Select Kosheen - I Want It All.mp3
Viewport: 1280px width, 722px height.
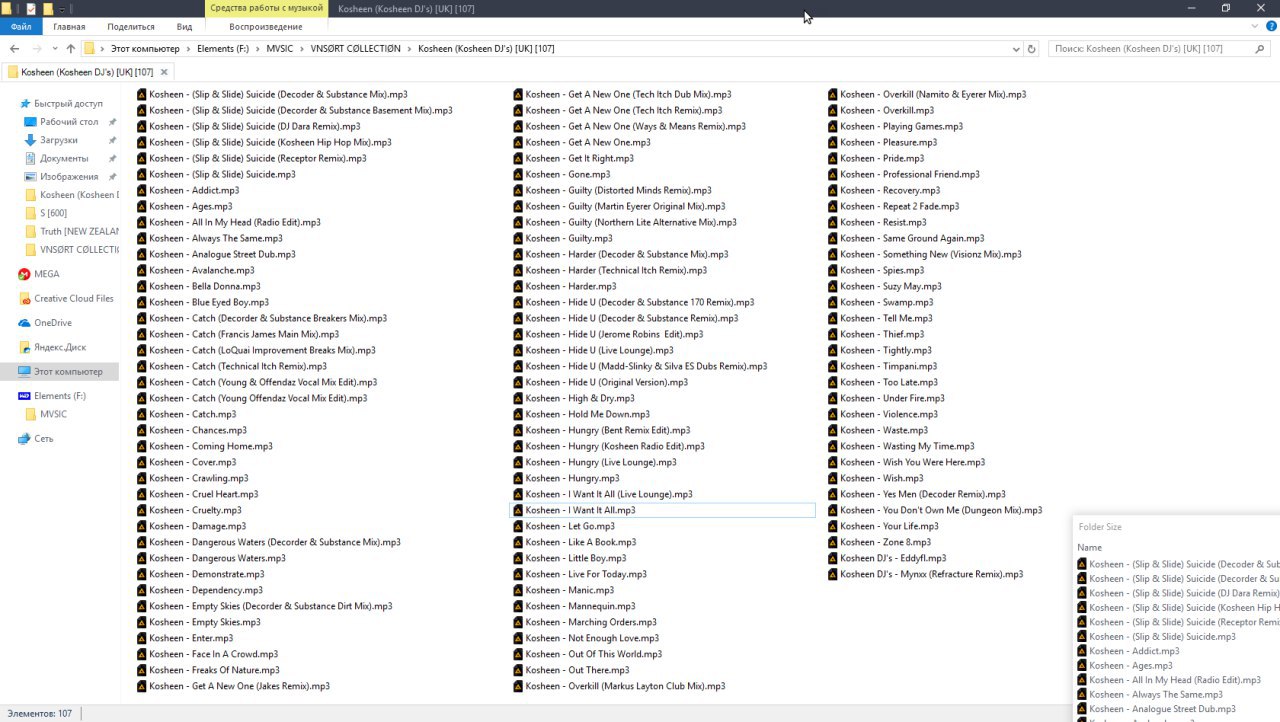pos(662,510)
